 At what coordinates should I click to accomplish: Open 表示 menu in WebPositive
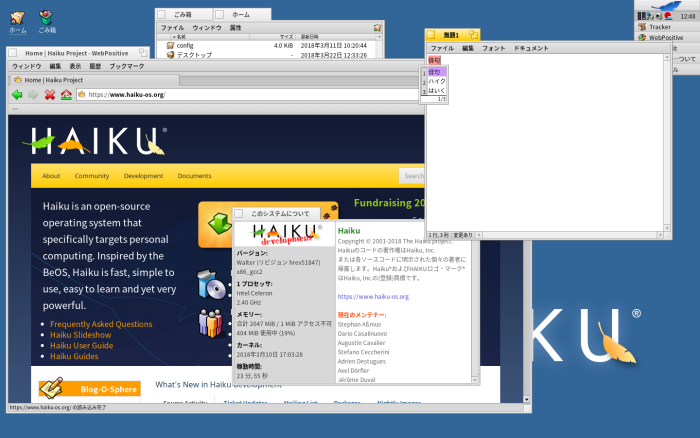coord(75,66)
